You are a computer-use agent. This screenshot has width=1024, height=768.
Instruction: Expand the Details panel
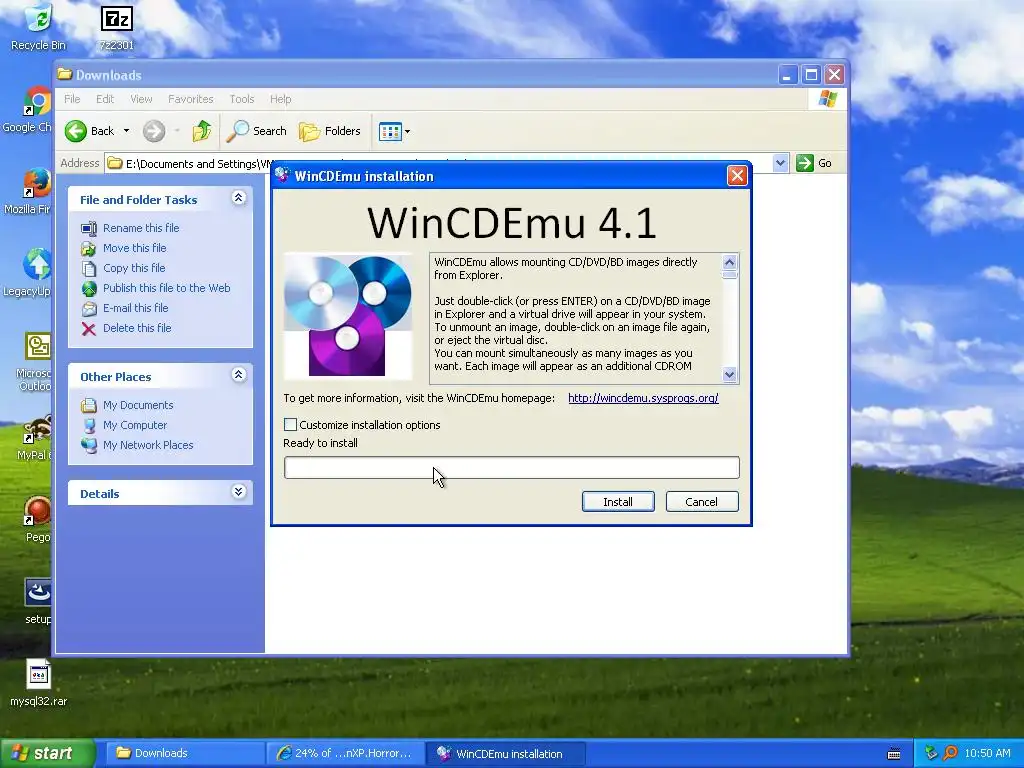tap(238, 492)
